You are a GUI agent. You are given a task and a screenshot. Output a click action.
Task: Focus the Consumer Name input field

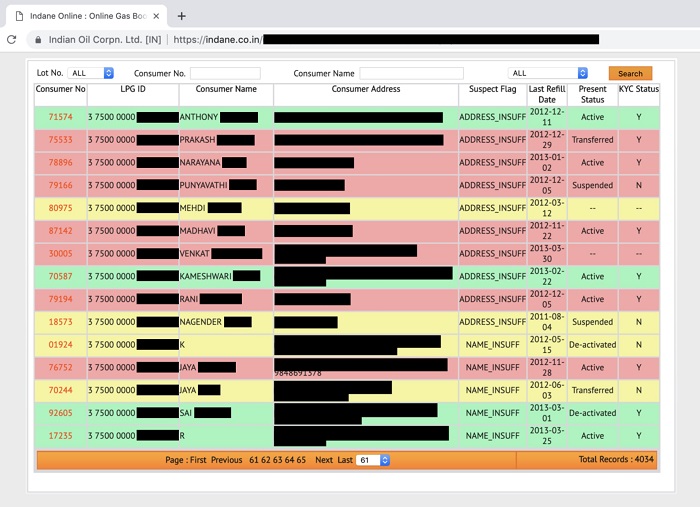(x=412, y=73)
